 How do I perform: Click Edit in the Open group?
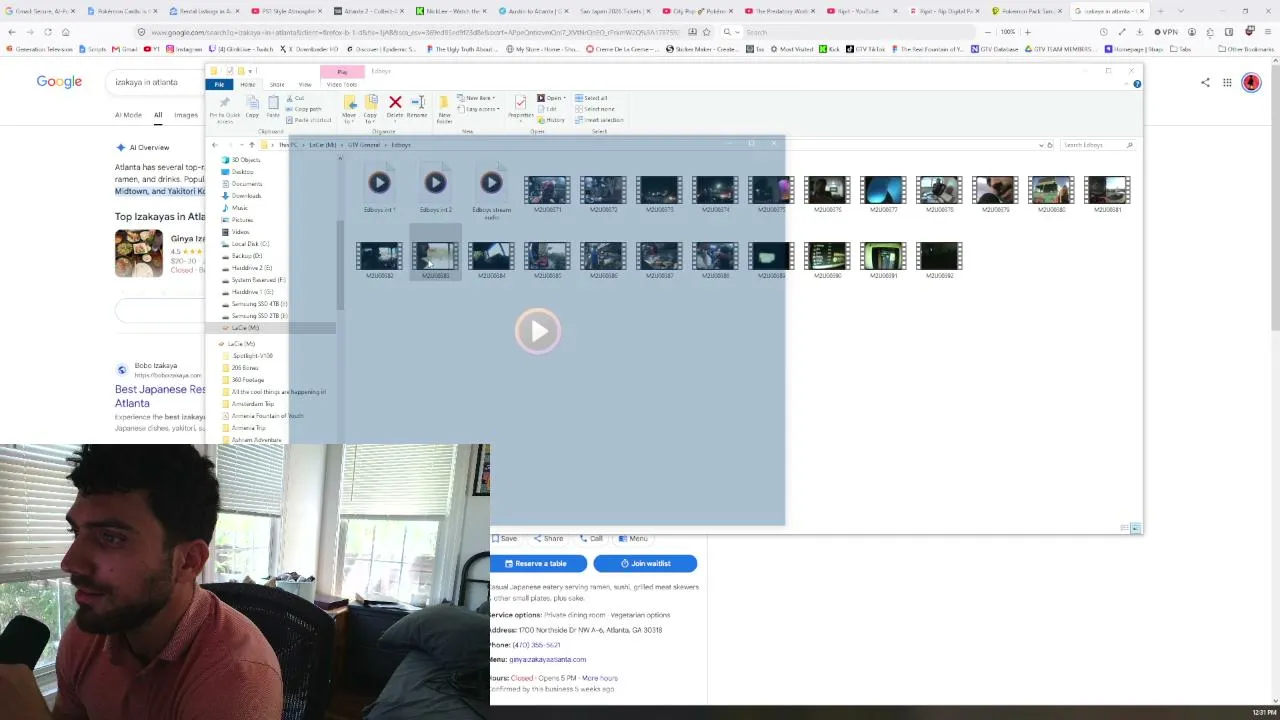pyautogui.click(x=548, y=109)
